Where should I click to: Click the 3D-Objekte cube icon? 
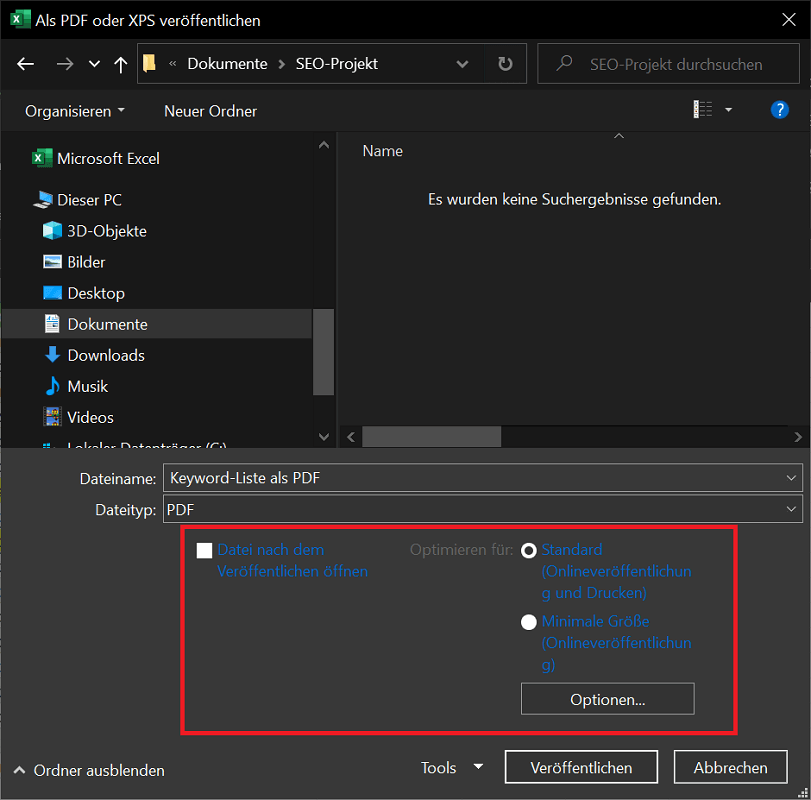click(52, 231)
